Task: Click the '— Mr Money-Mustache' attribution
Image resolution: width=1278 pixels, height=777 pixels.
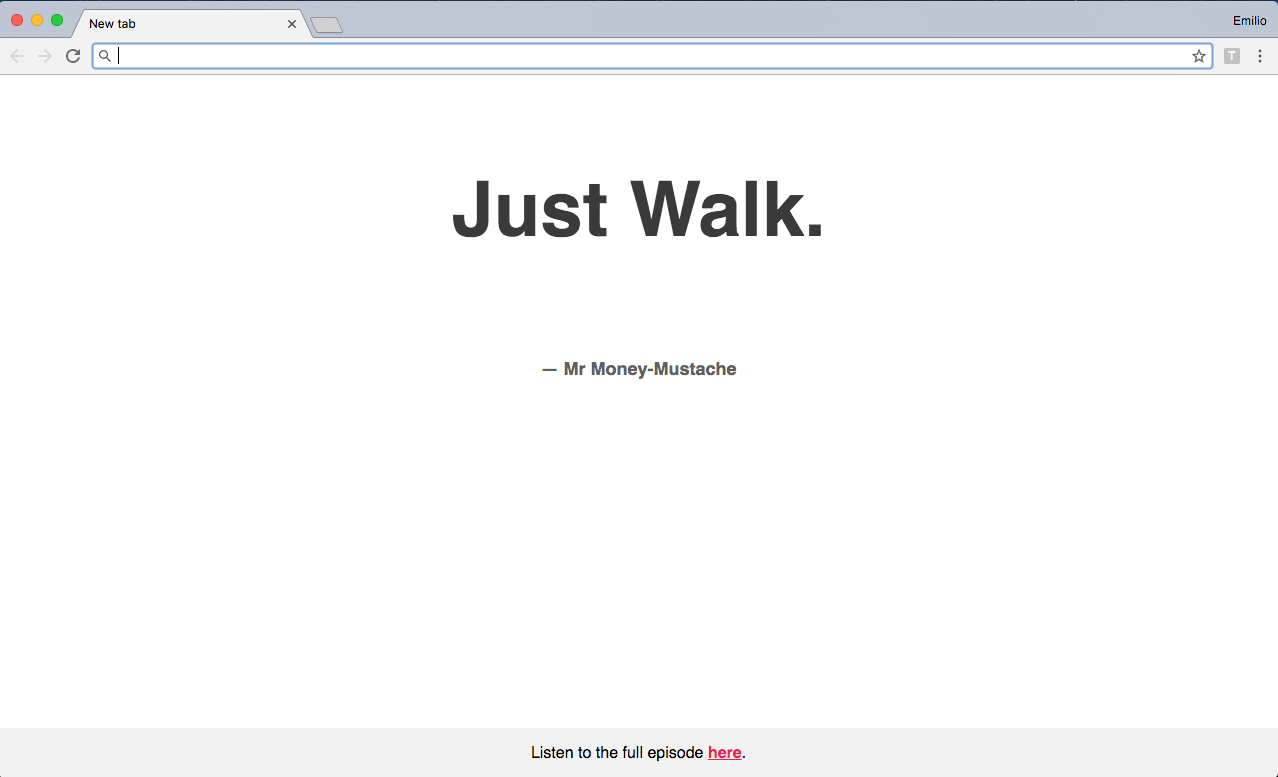Action: [639, 369]
